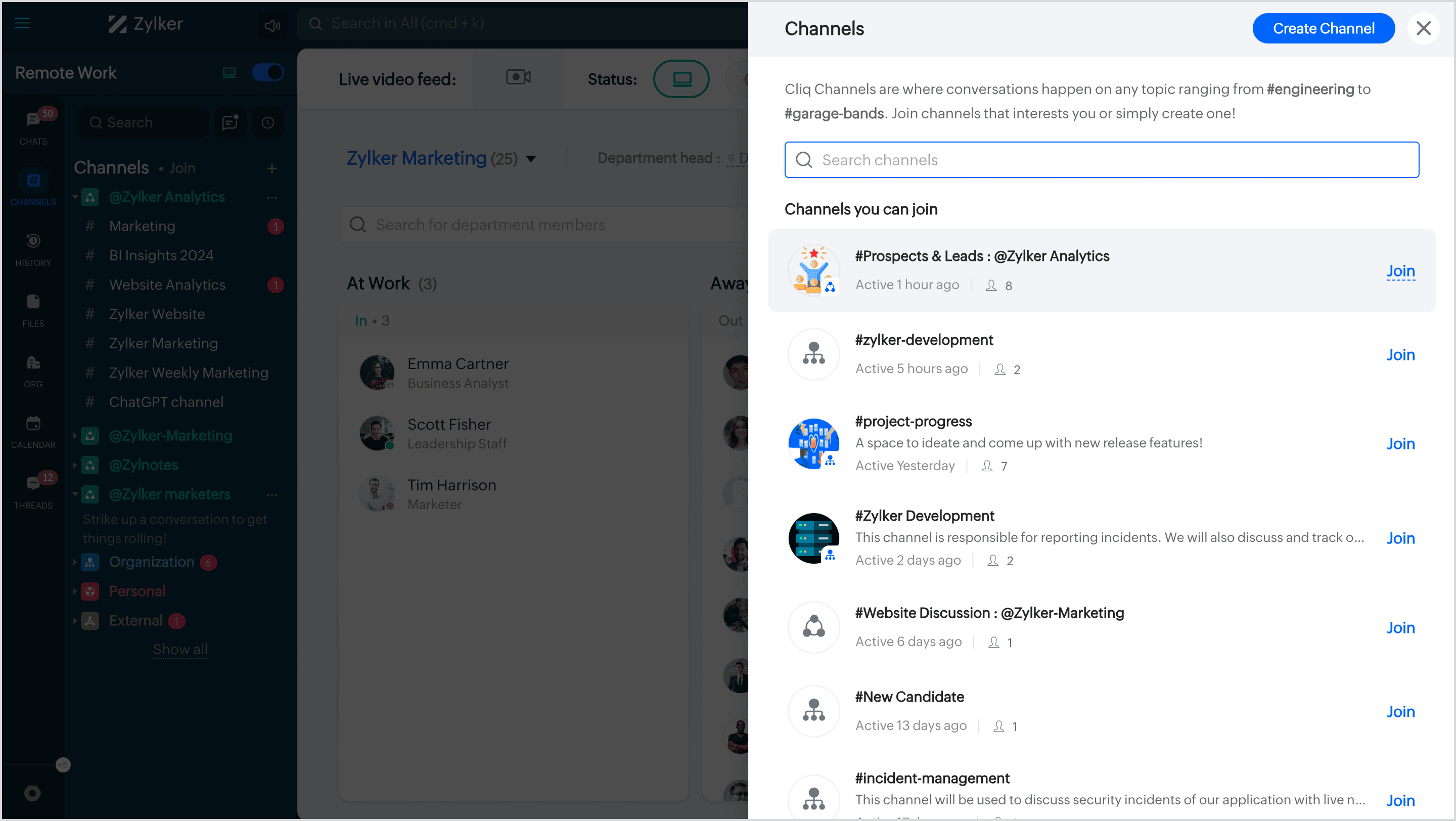Open the BI Insights 2024 channel
This screenshot has width=1456, height=821.
(x=161, y=255)
